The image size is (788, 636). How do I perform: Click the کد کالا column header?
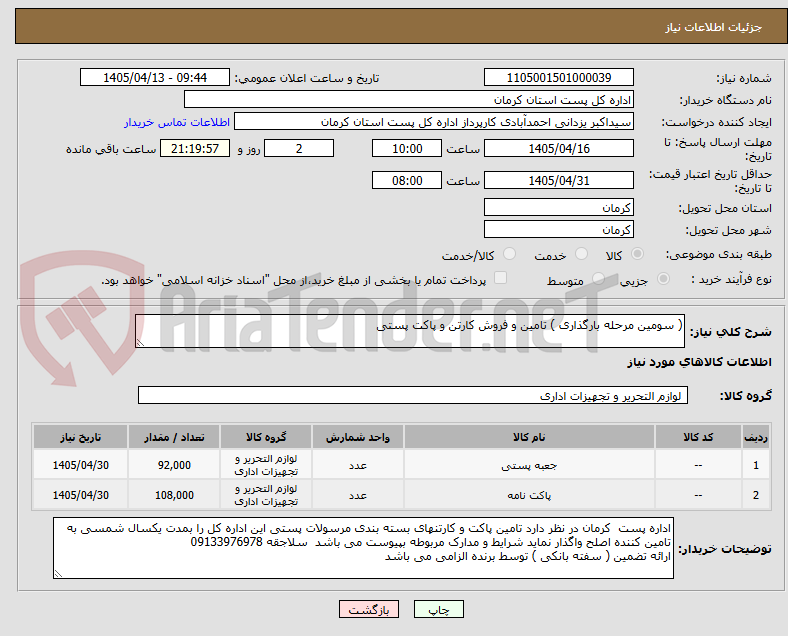698,437
